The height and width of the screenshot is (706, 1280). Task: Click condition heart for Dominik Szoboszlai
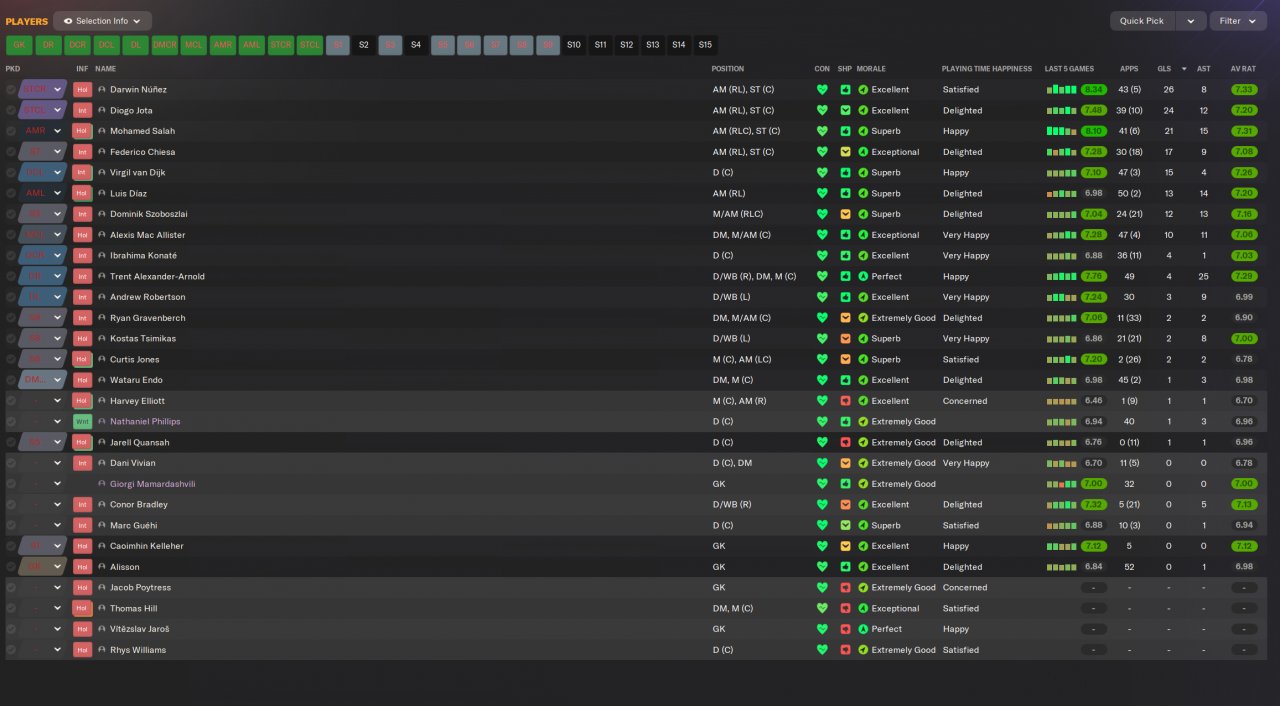tap(822, 214)
